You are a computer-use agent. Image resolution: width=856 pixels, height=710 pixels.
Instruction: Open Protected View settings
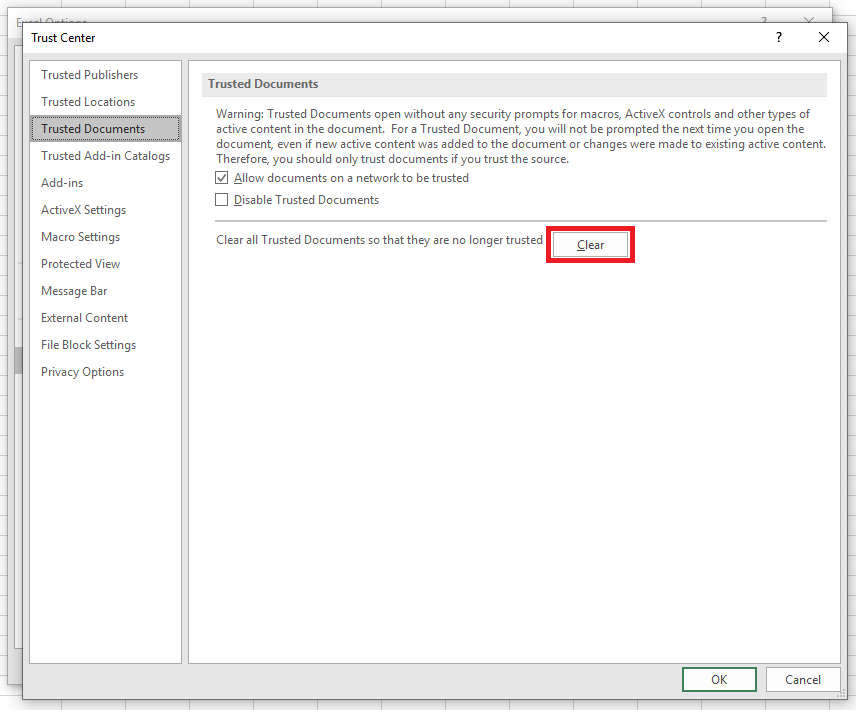(80, 263)
